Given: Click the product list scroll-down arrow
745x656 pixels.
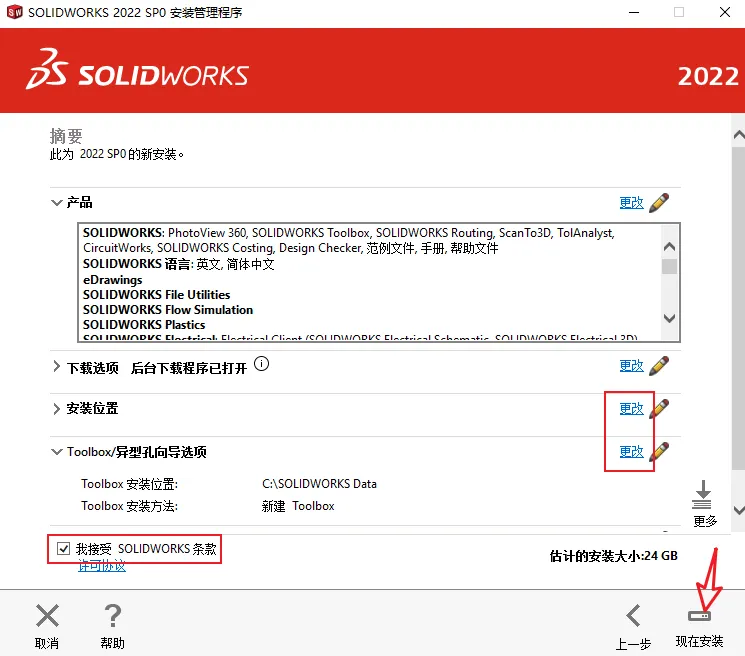Looking at the screenshot, I should click(x=669, y=318).
